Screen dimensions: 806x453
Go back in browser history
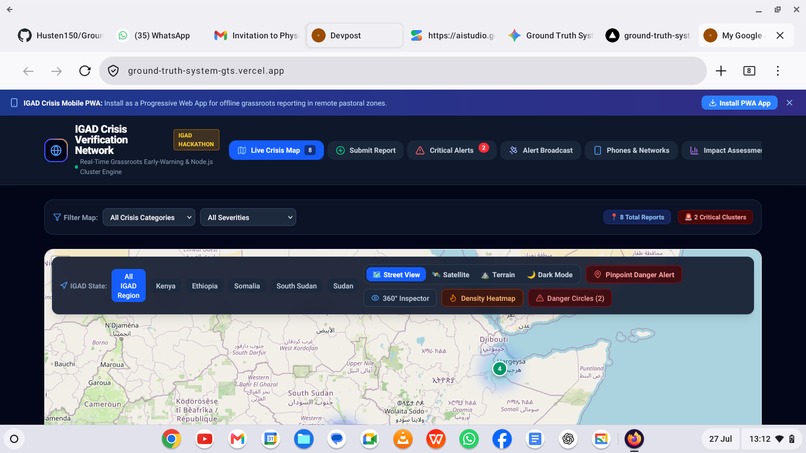[28, 70]
